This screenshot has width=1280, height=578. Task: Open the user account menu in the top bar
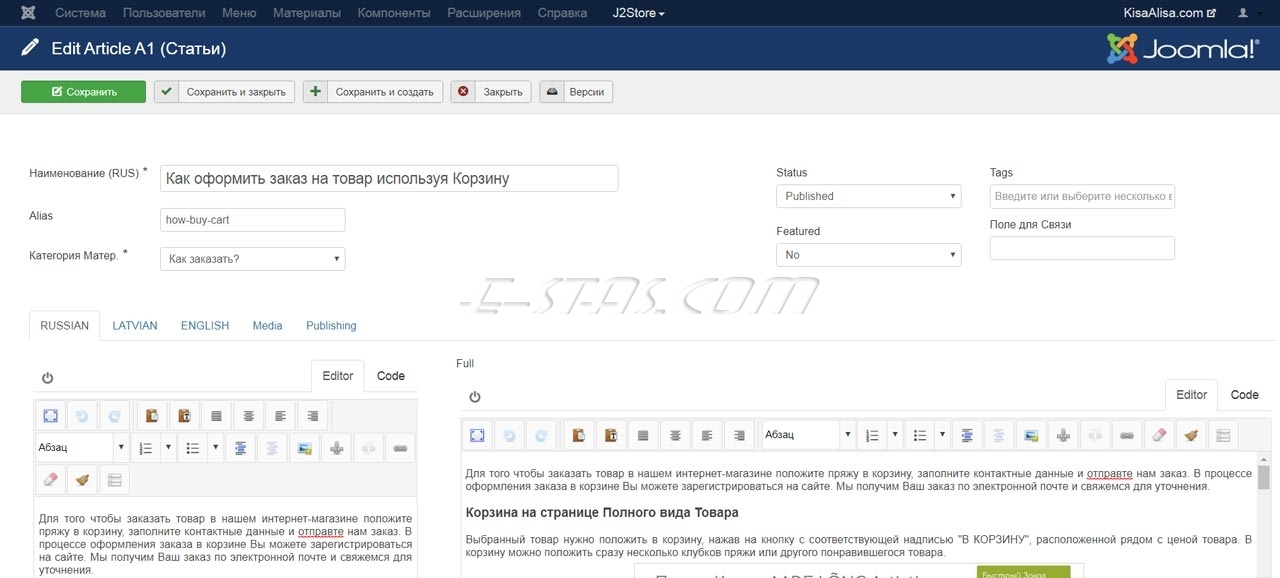[1247, 13]
